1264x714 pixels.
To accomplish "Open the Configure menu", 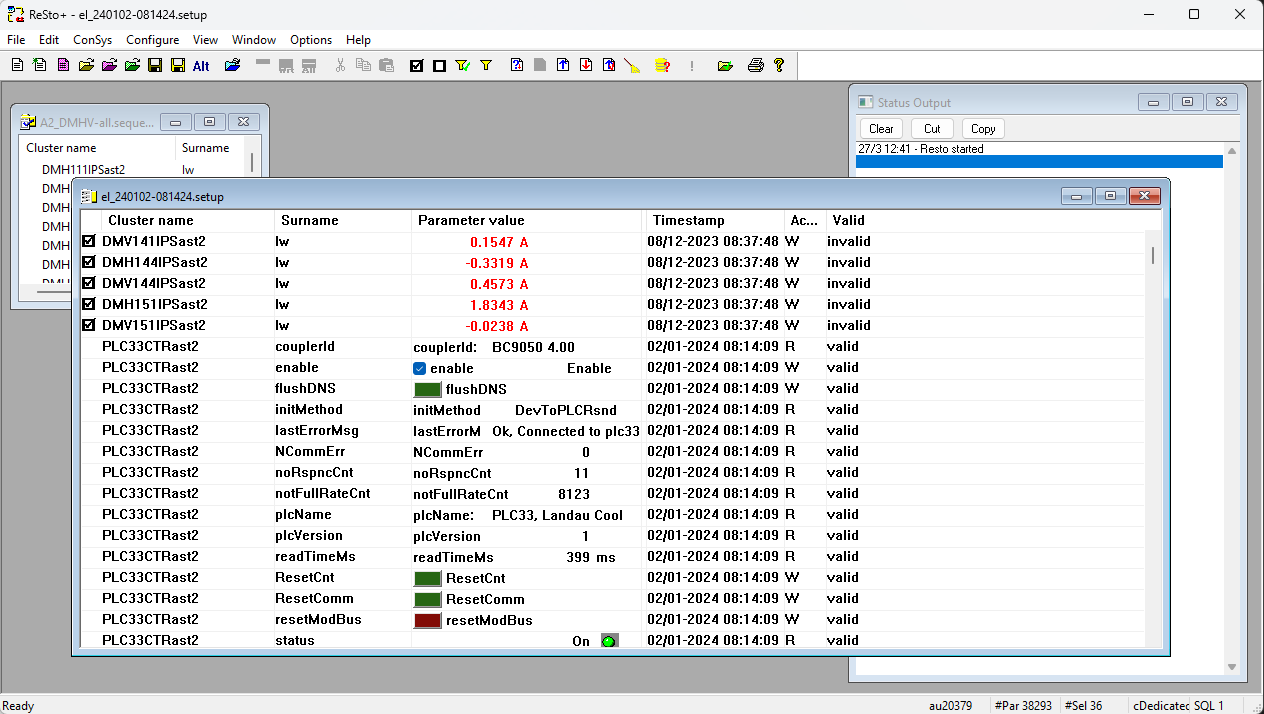I will 152,40.
